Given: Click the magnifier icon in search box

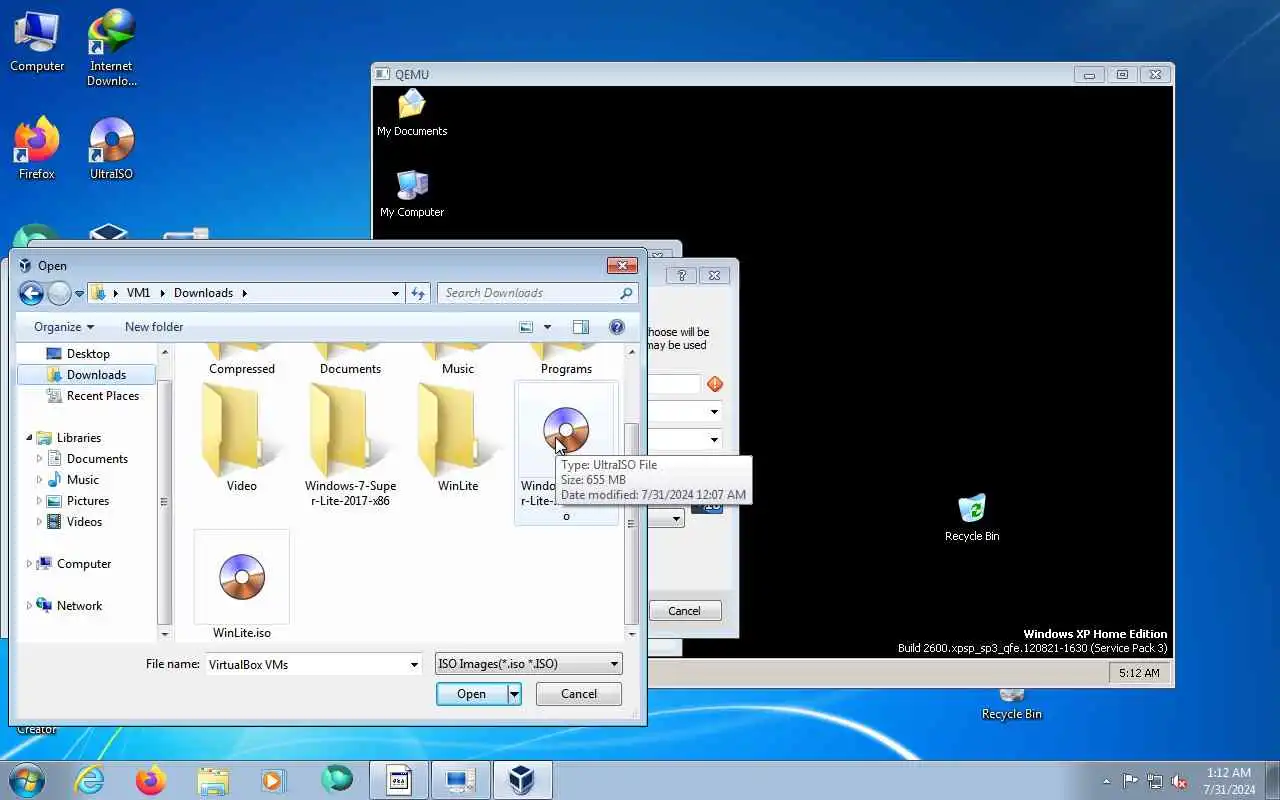Looking at the screenshot, I should (x=626, y=293).
